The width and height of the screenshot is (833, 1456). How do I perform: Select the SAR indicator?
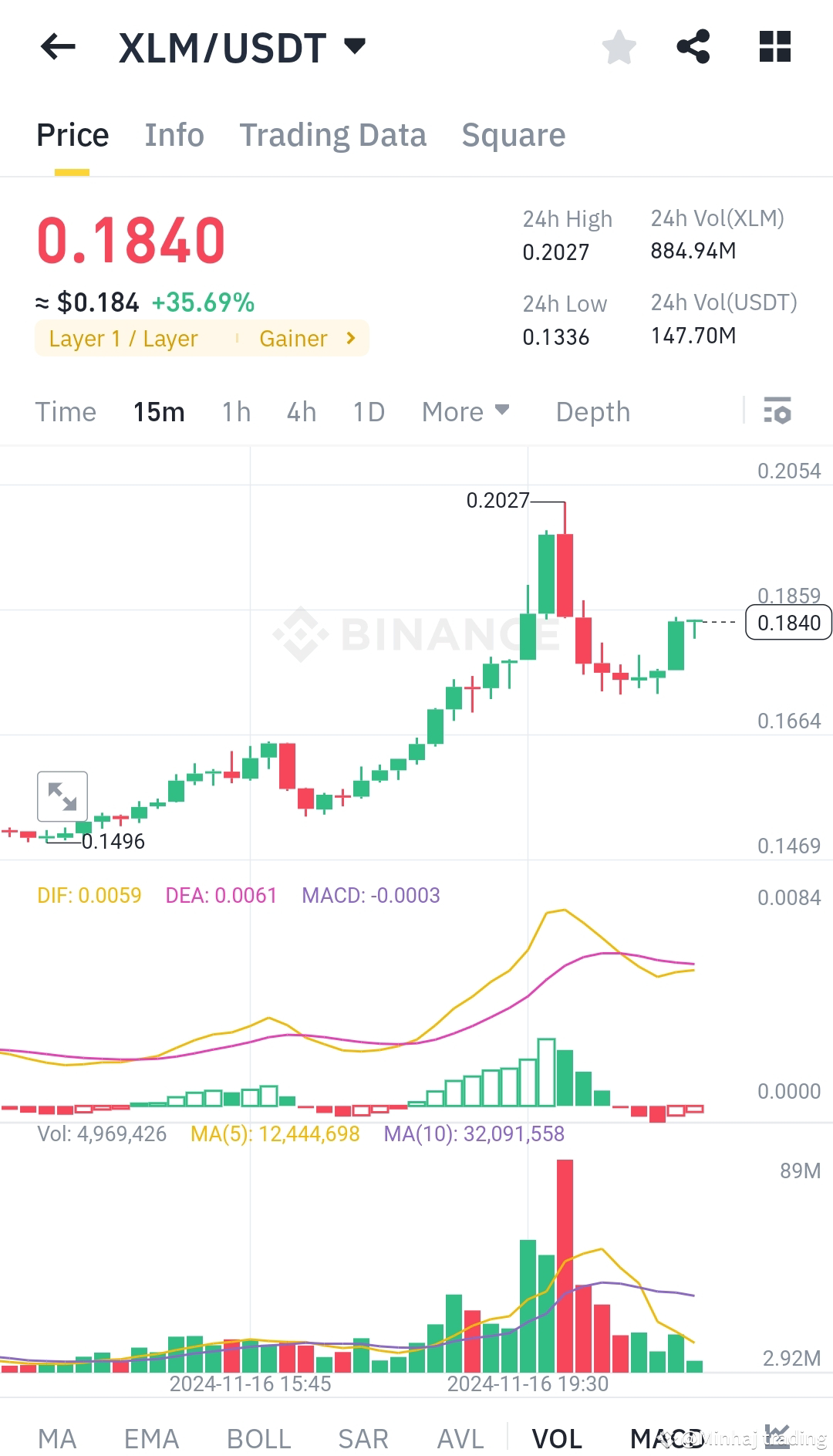(362, 1437)
